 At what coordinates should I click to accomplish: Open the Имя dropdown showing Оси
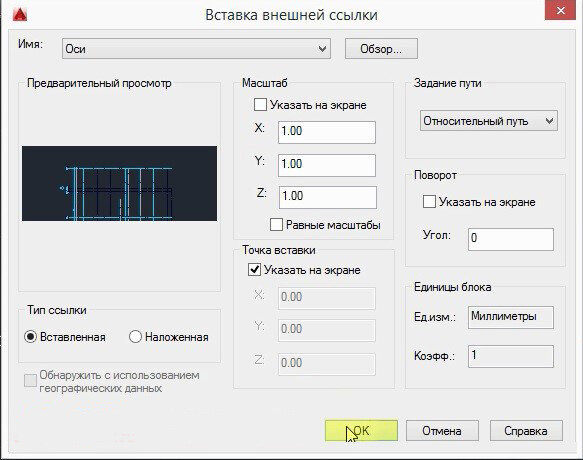point(196,48)
